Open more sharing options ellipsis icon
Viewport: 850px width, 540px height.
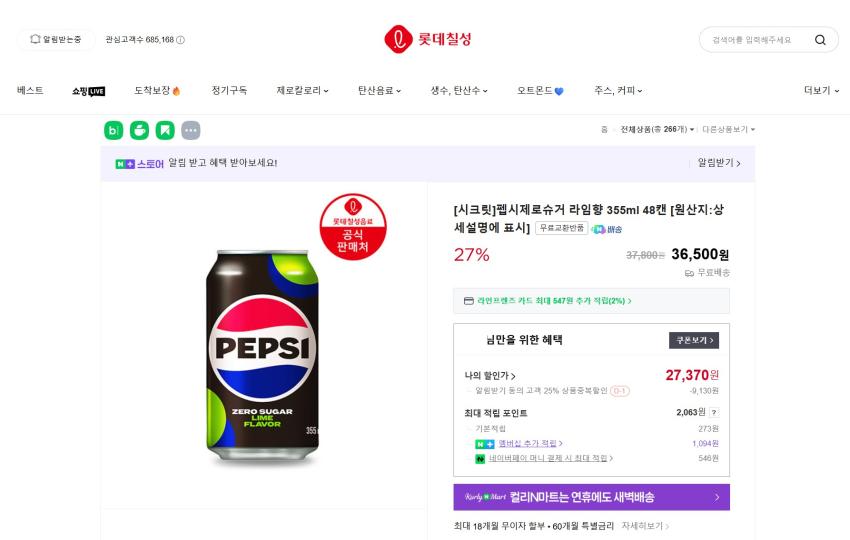[x=190, y=130]
